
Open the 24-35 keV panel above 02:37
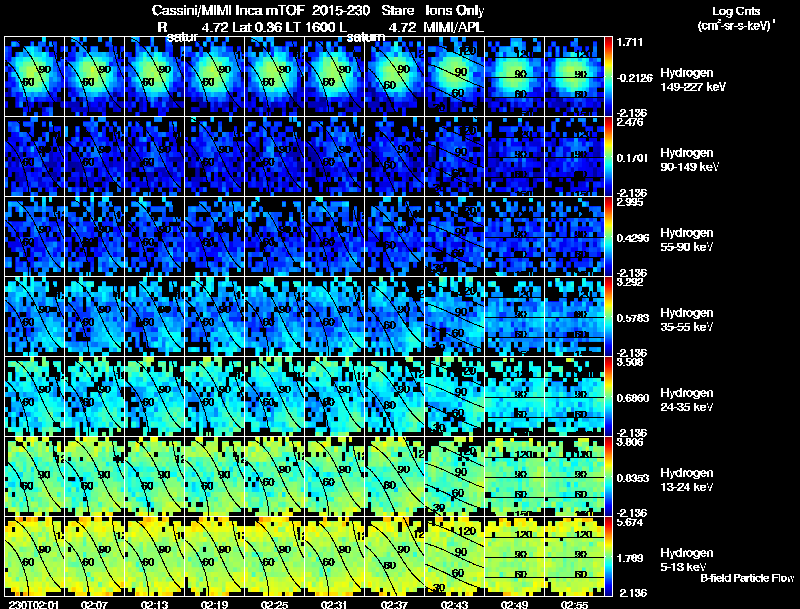tap(394, 397)
